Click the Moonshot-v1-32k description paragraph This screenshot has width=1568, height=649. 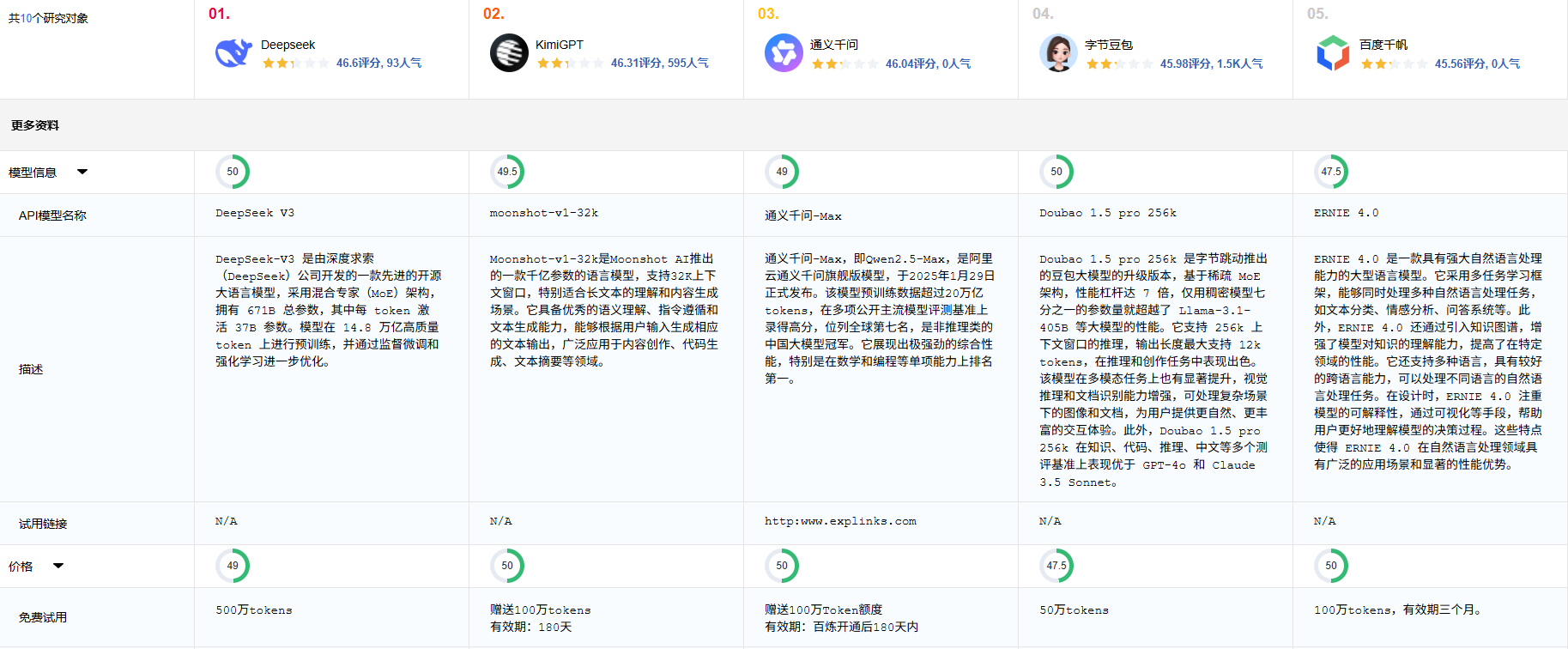pyautogui.click(x=604, y=310)
